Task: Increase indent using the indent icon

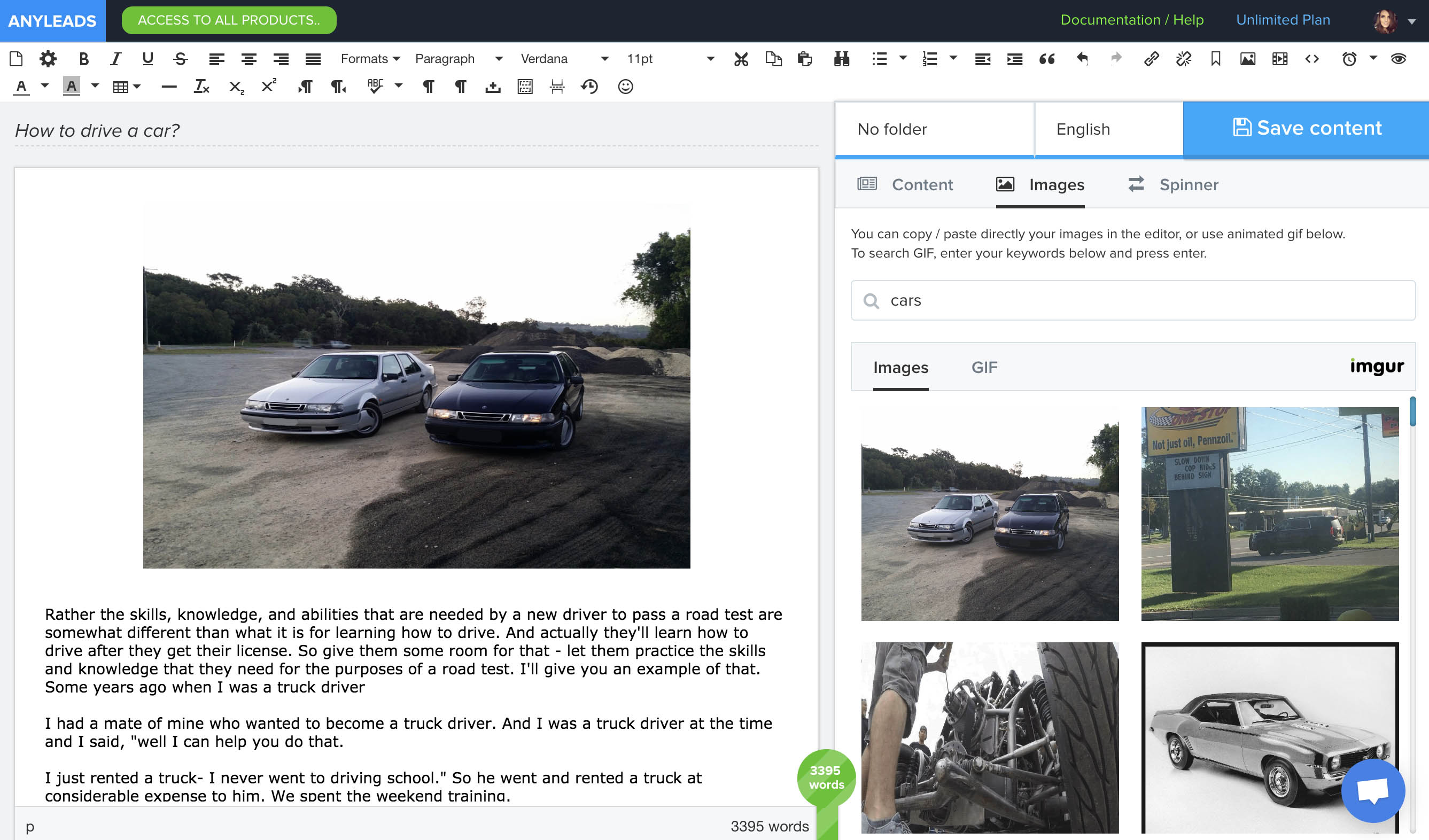Action: (x=1014, y=58)
